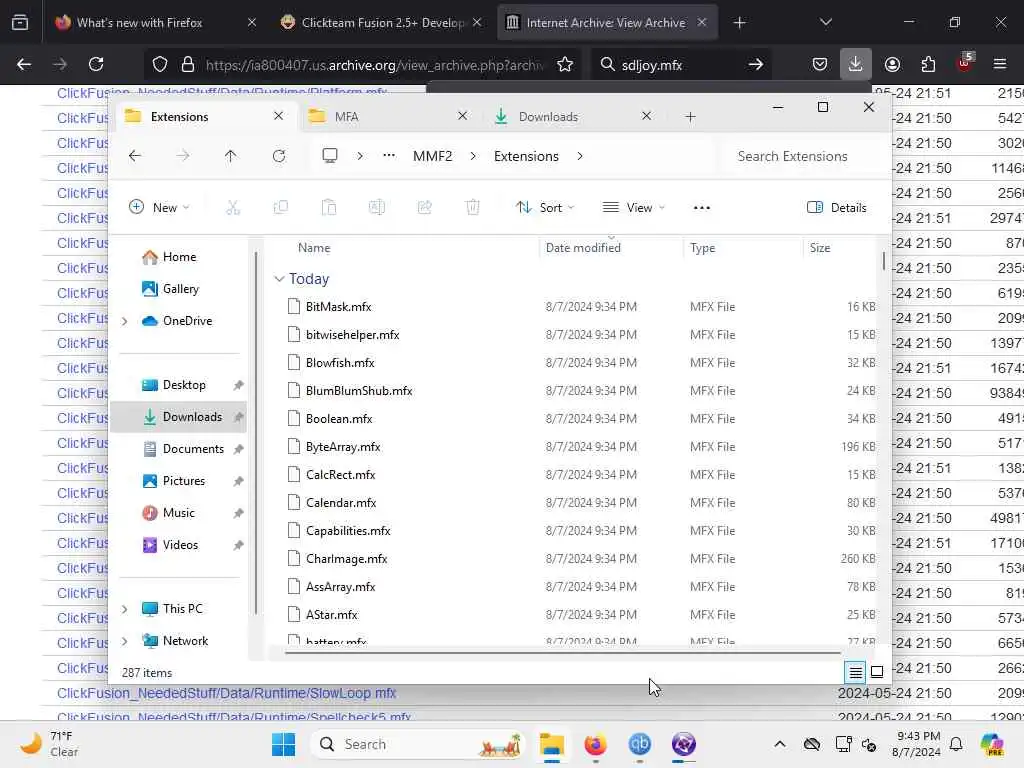Image resolution: width=1024 pixels, height=768 pixels.
Task: Expand OneDrive in navigation pane
Action: [x=125, y=321]
